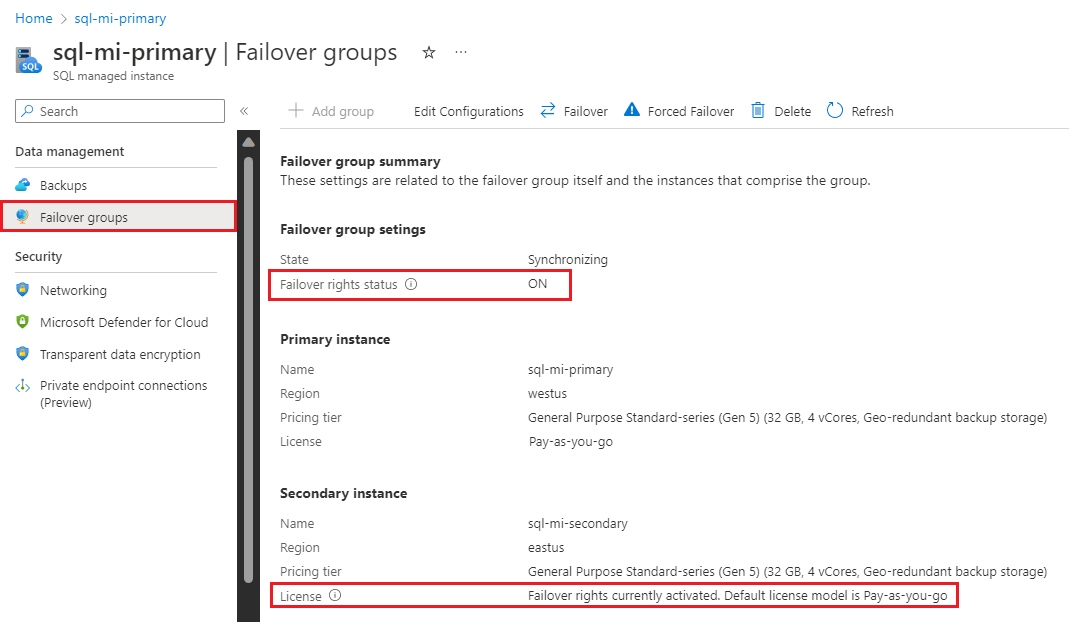
Task: Open Transparent data encryption page
Action: [x=120, y=354]
